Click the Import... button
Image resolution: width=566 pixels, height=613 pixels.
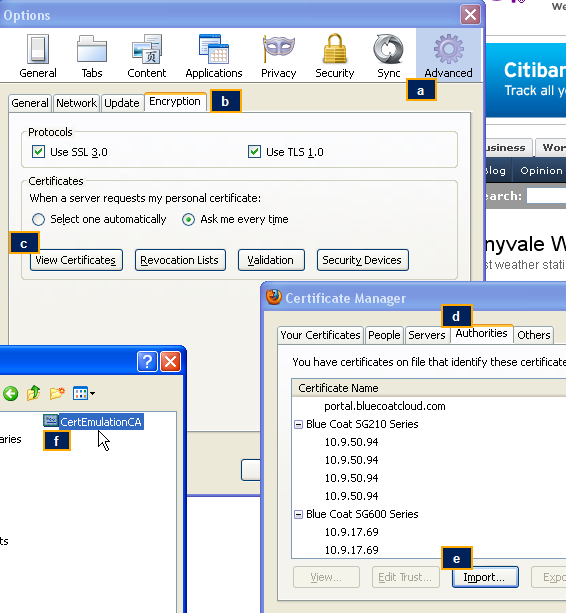(485, 577)
